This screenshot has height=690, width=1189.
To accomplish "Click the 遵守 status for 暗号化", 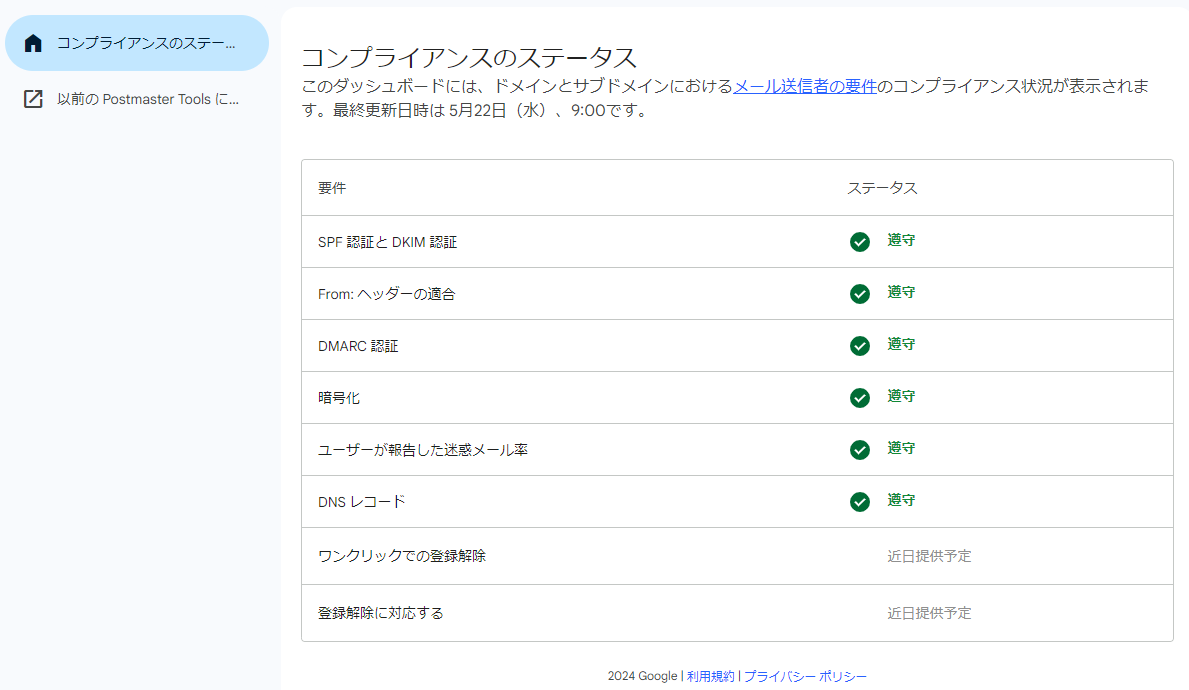I will coord(901,397).
